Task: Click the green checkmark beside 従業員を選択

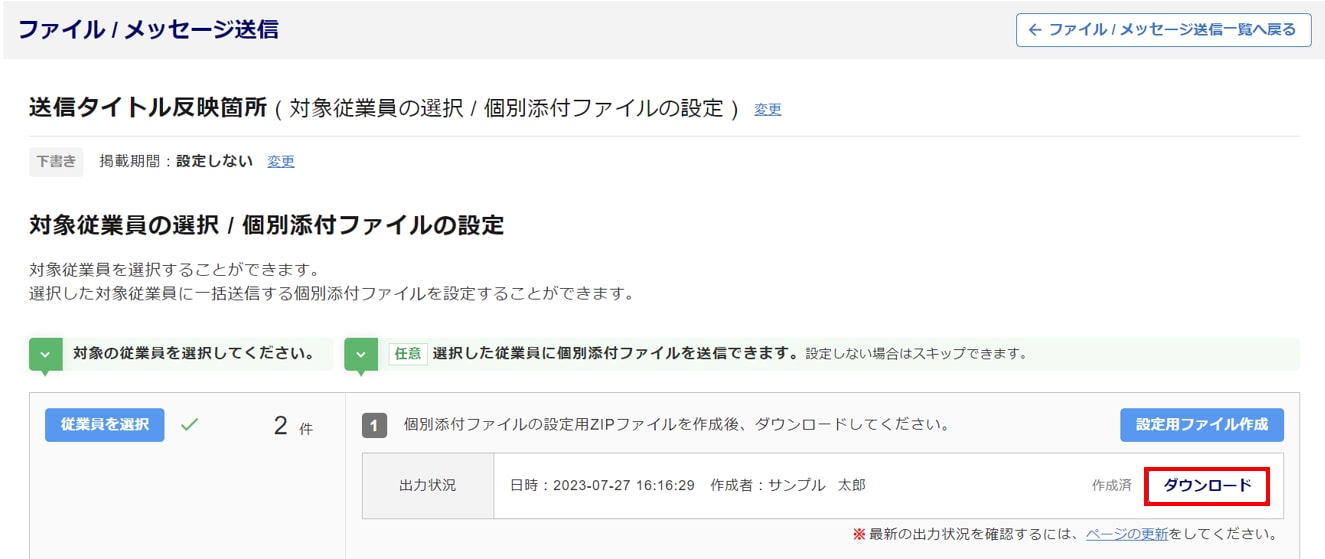Action: pos(189,425)
